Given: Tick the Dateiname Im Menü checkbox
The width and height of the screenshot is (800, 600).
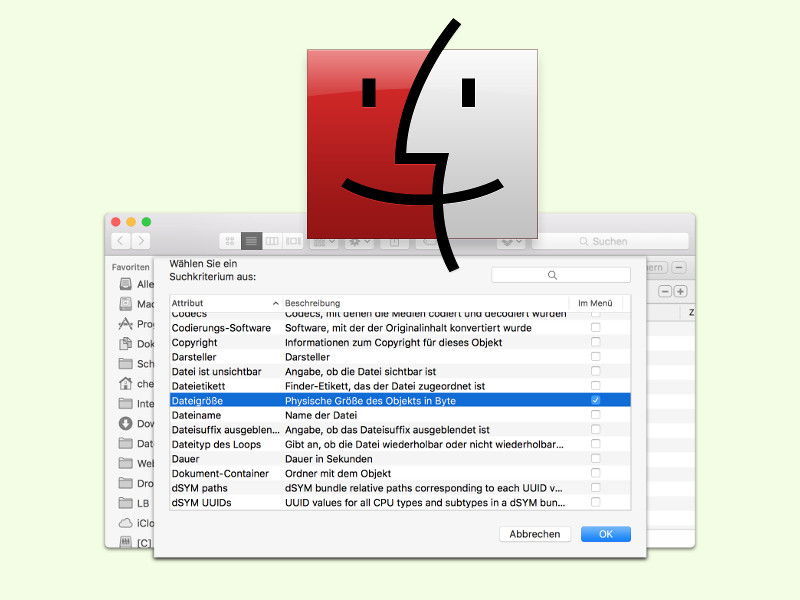Looking at the screenshot, I should click(x=595, y=415).
